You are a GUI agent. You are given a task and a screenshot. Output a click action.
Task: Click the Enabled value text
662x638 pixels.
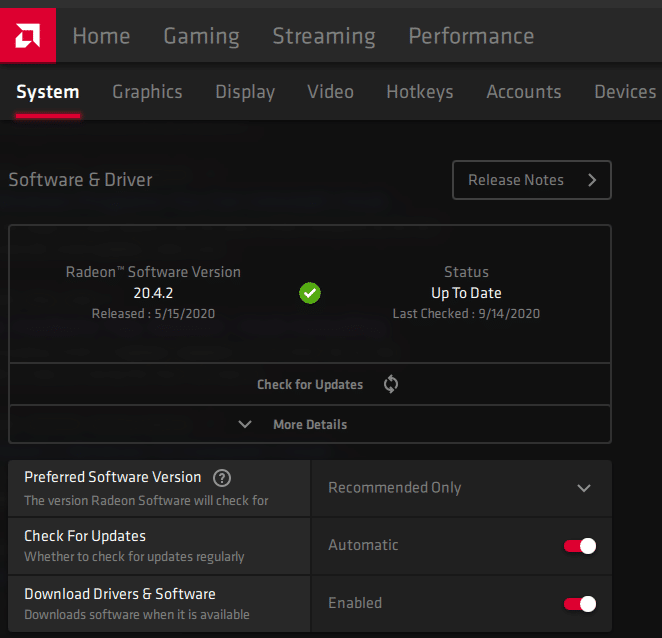(355, 603)
